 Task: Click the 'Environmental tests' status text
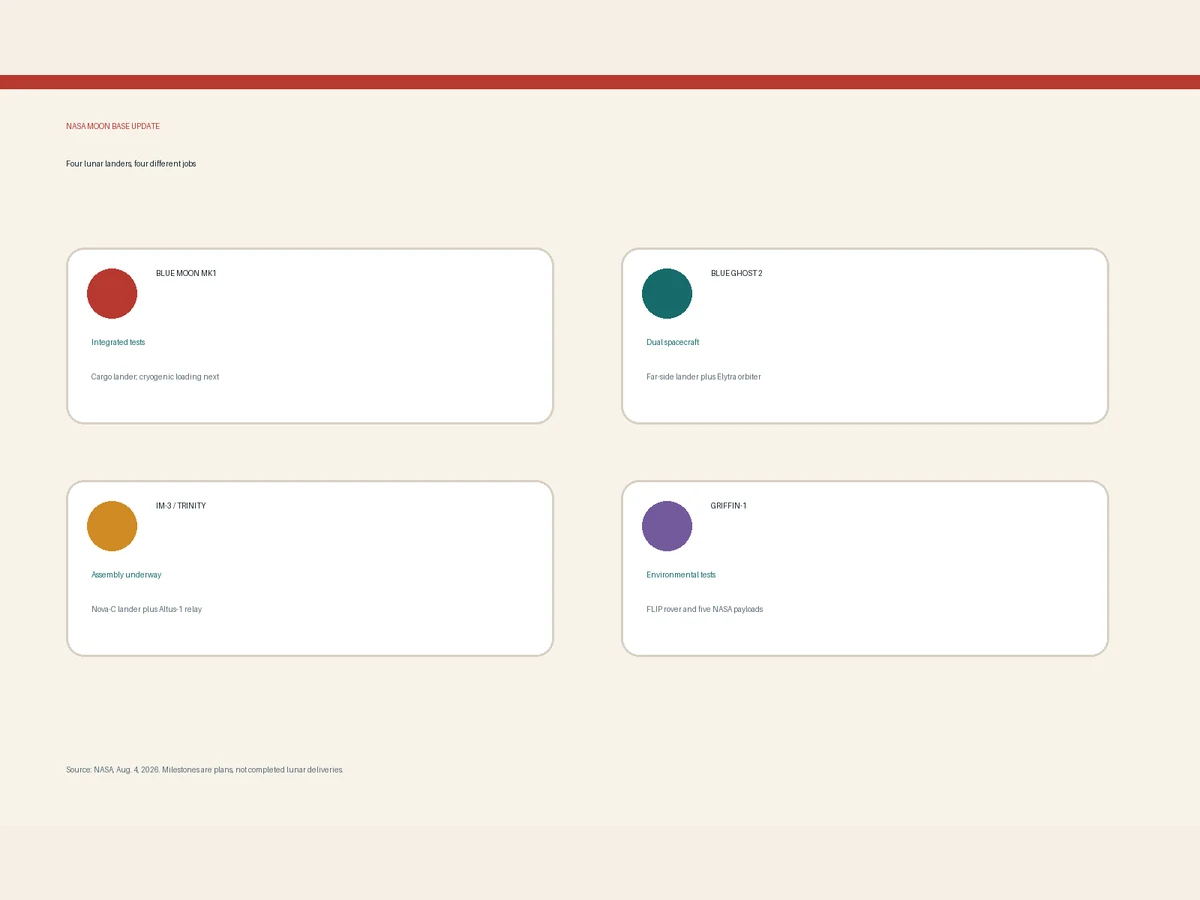point(681,575)
